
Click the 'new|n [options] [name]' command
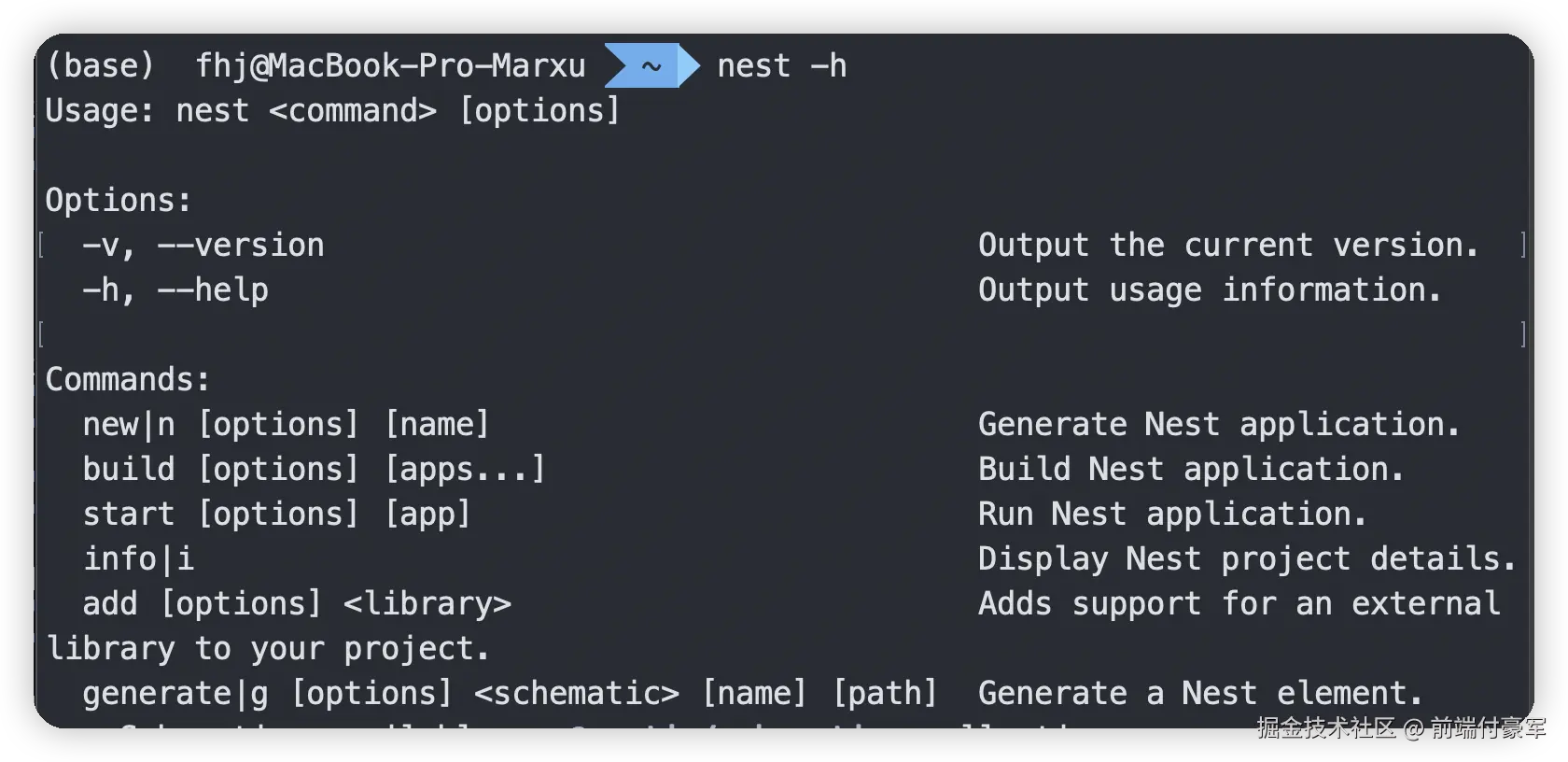coord(286,425)
